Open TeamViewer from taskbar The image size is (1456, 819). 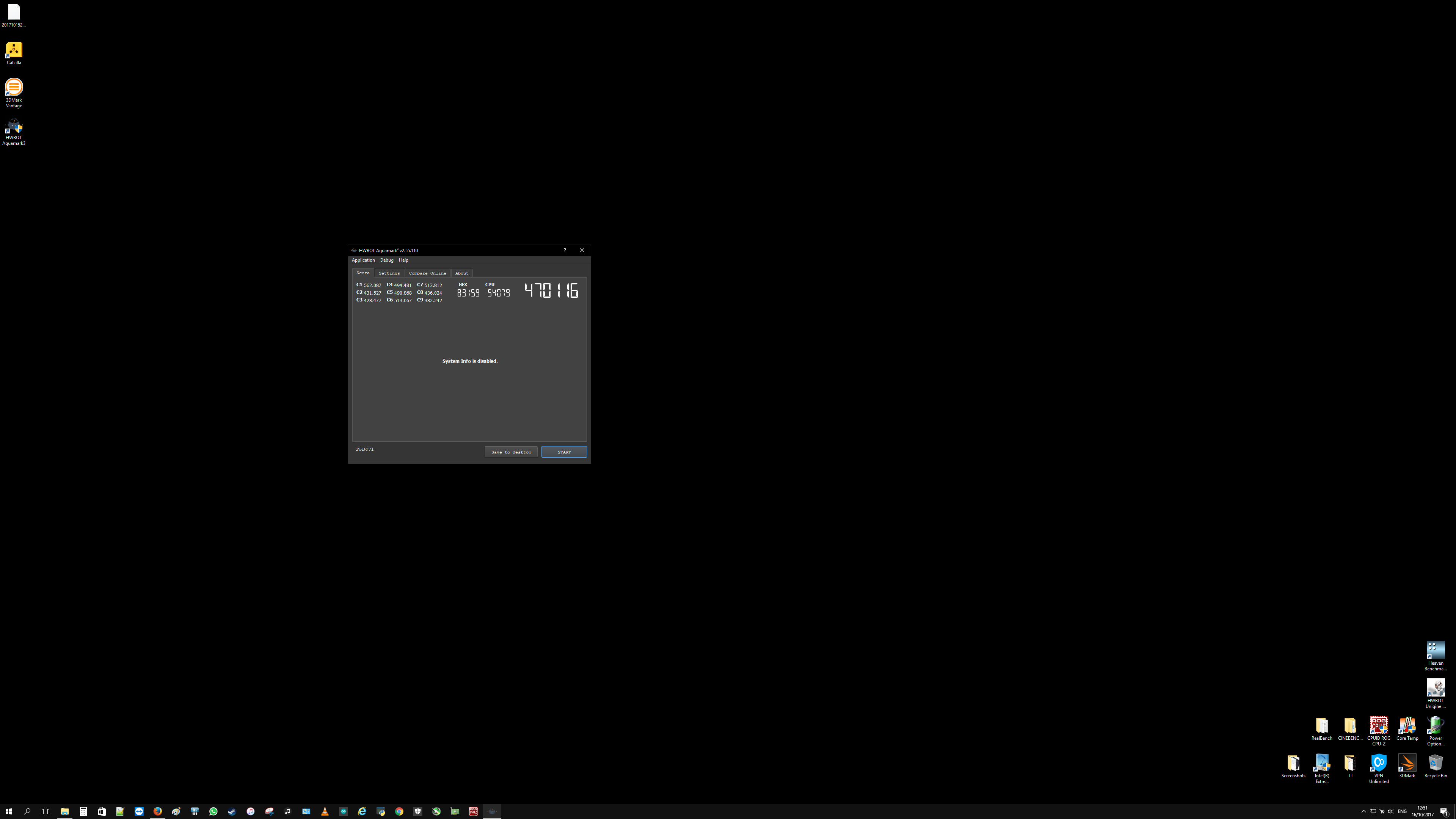(139, 811)
